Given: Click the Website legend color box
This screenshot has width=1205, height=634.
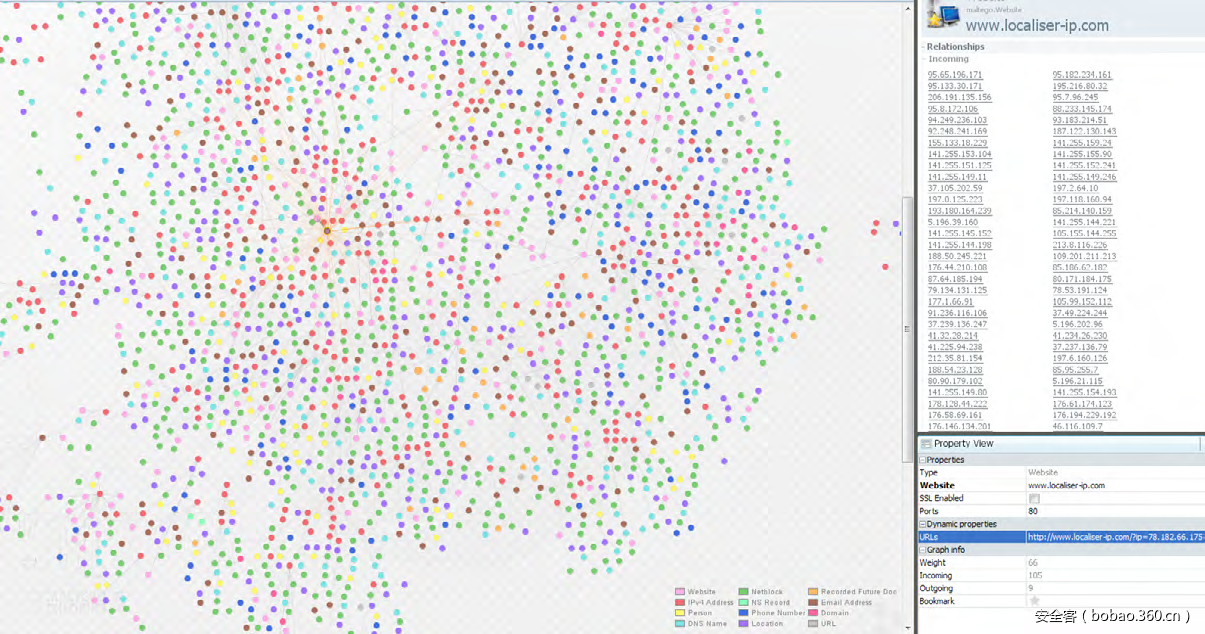Looking at the screenshot, I should click(x=680, y=592).
